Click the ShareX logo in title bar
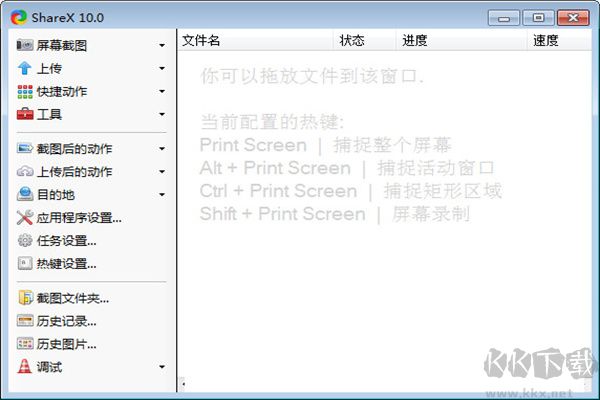The width and height of the screenshot is (600, 400). coord(18,17)
